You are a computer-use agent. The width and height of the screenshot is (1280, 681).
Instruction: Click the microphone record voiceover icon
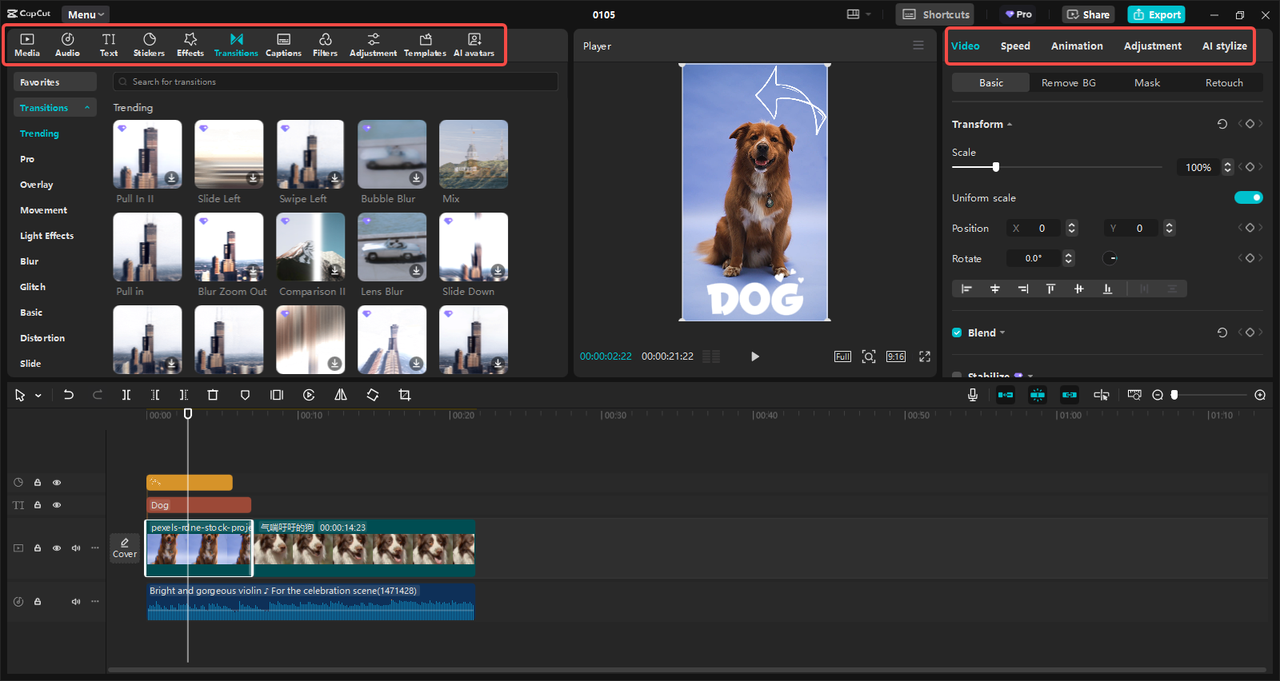(x=972, y=395)
